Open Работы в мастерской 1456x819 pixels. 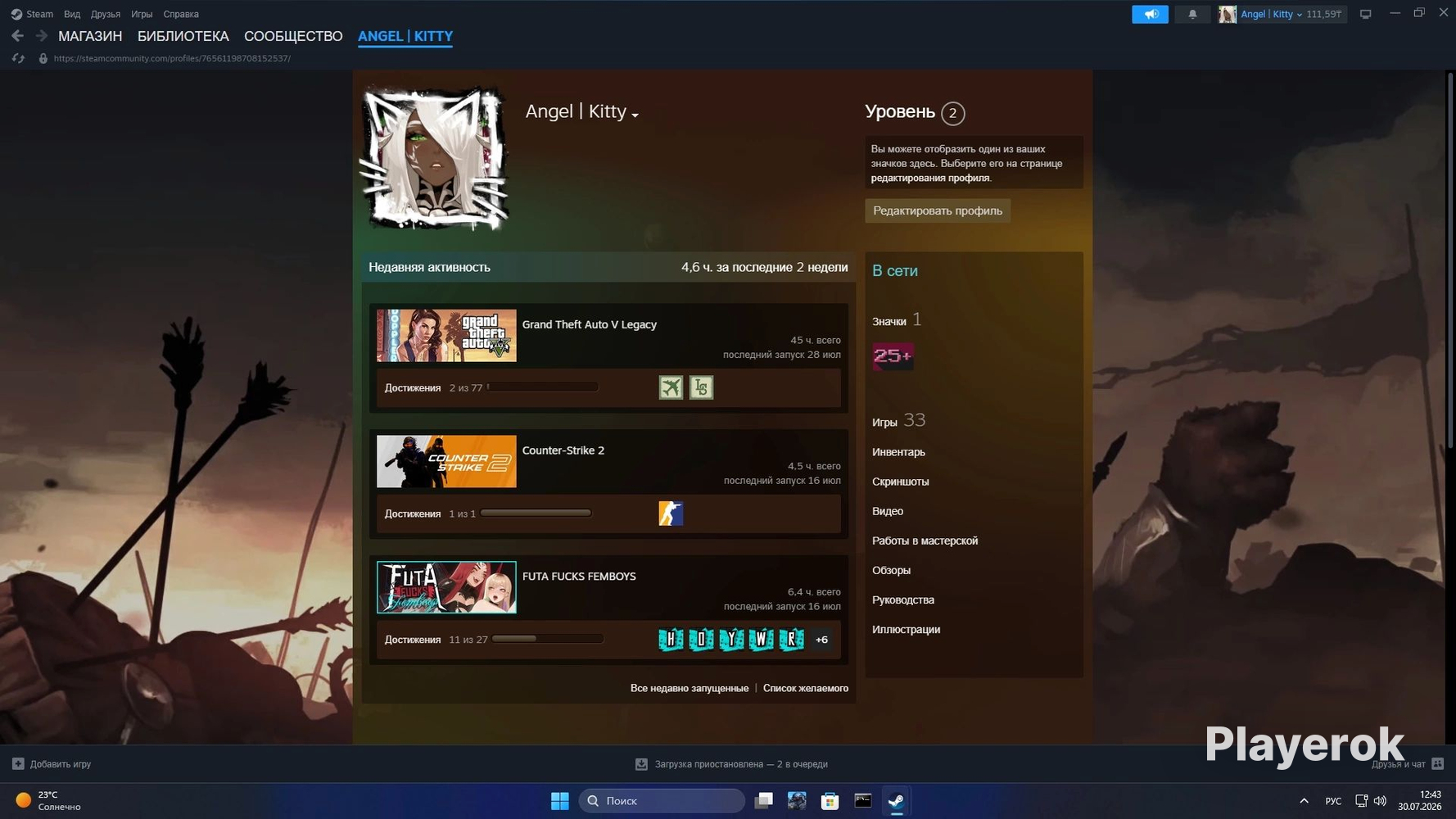coord(925,541)
